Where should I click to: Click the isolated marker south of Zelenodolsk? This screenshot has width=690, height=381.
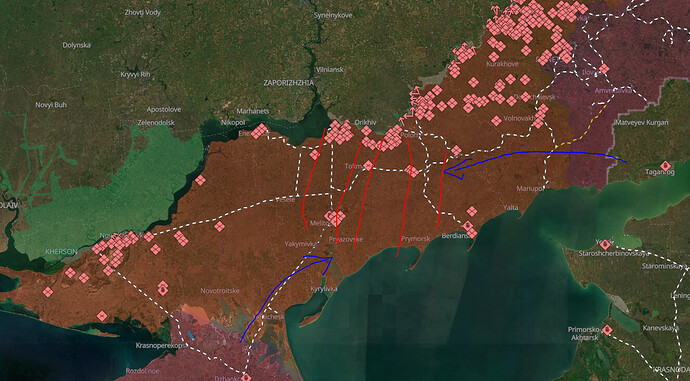click(200, 180)
